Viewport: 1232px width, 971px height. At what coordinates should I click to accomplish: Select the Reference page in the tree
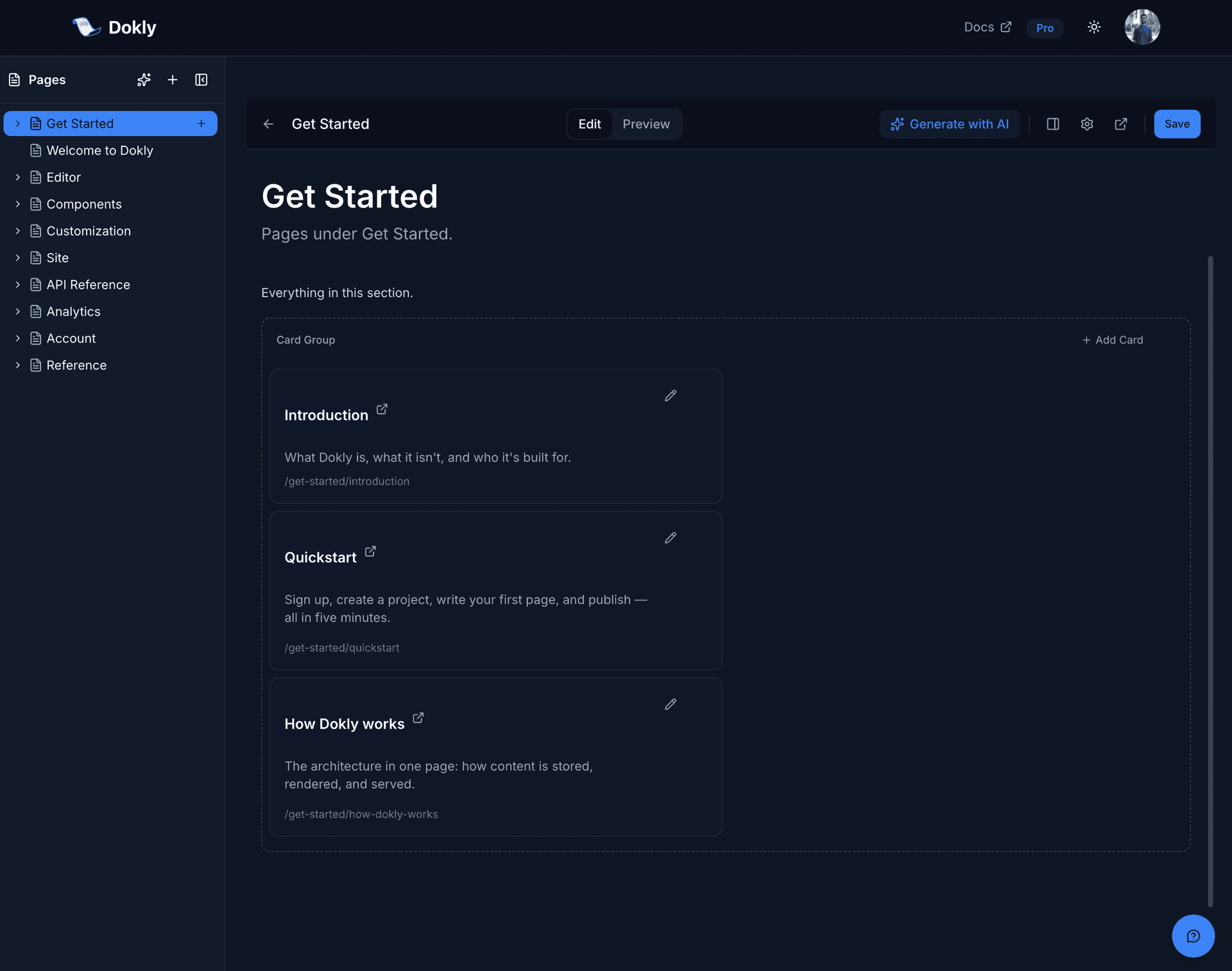tap(76, 365)
